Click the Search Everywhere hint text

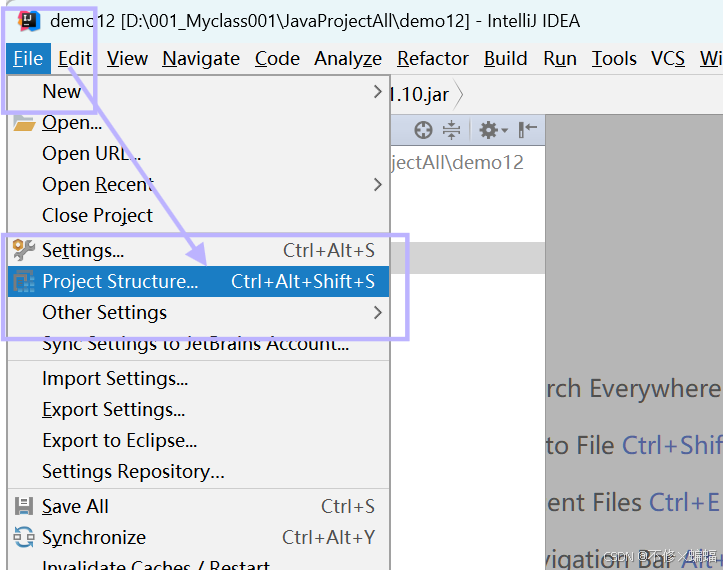point(634,388)
